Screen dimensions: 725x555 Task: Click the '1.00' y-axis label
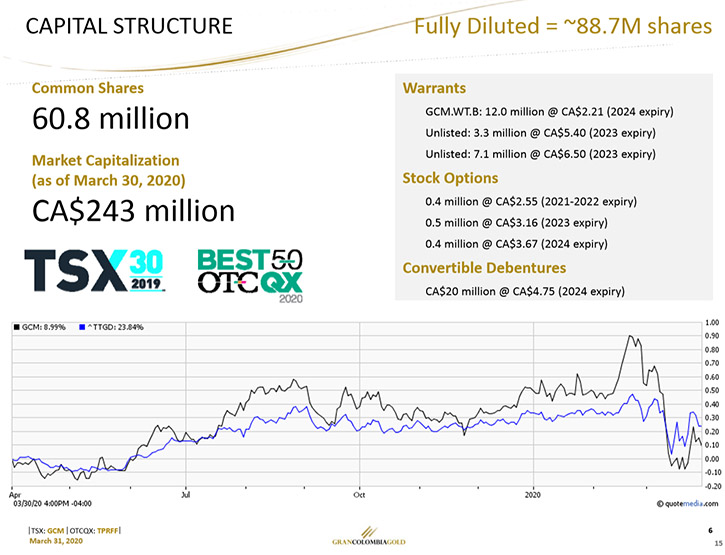point(712,323)
